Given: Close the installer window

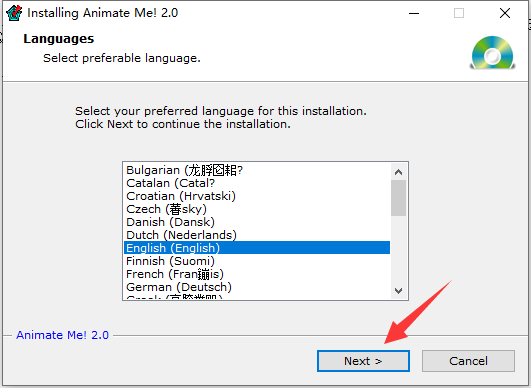Looking at the screenshot, I should [505, 14].
